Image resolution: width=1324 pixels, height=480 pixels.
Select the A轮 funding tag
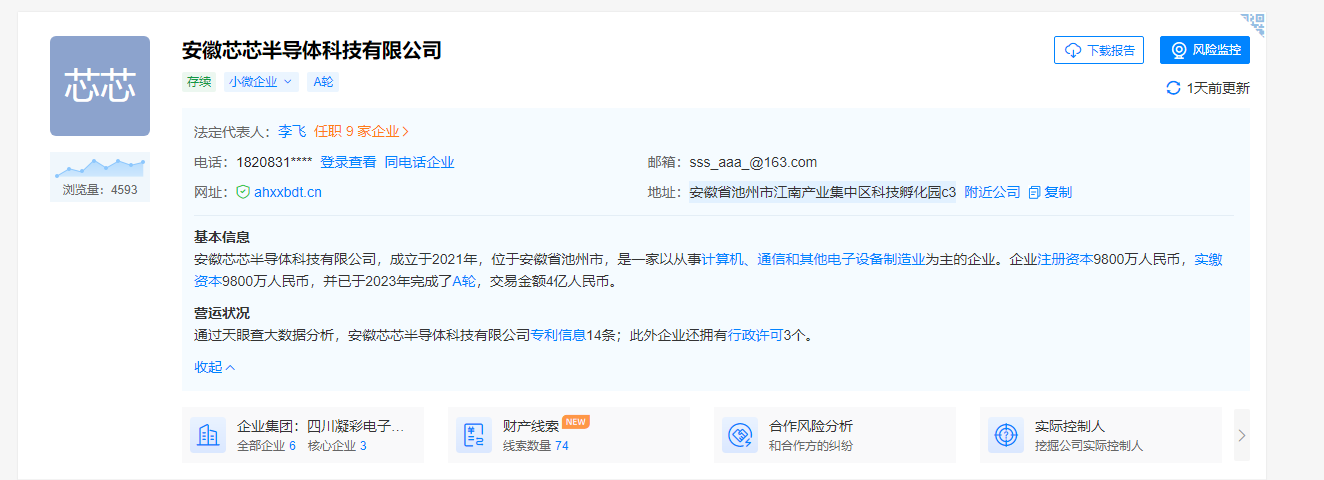click(x=323, y=82)
